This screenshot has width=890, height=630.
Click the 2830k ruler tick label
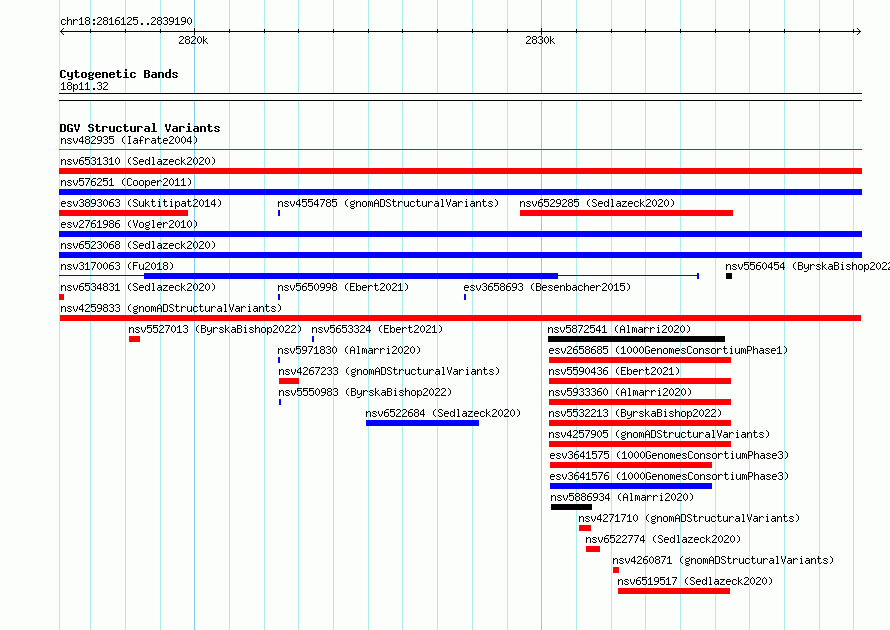[x=540, y=40]
